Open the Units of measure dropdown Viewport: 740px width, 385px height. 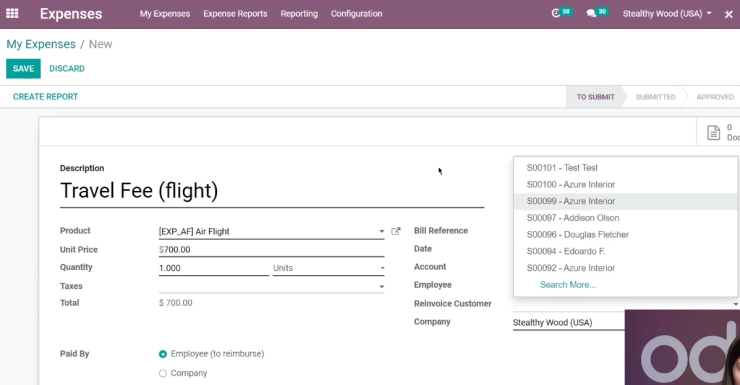coord(329,268)
